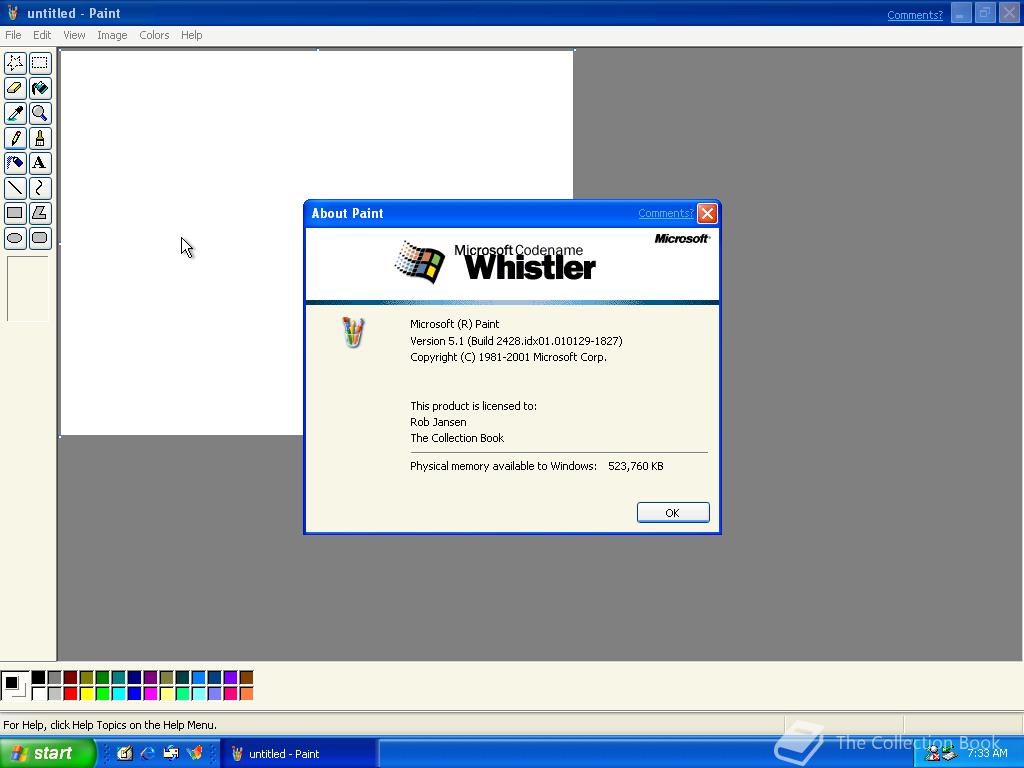Image resolution: width=1024 pixels, height=768 pixels.
Task: Click the untitled - Paint taskbar button
Action: 297,754
